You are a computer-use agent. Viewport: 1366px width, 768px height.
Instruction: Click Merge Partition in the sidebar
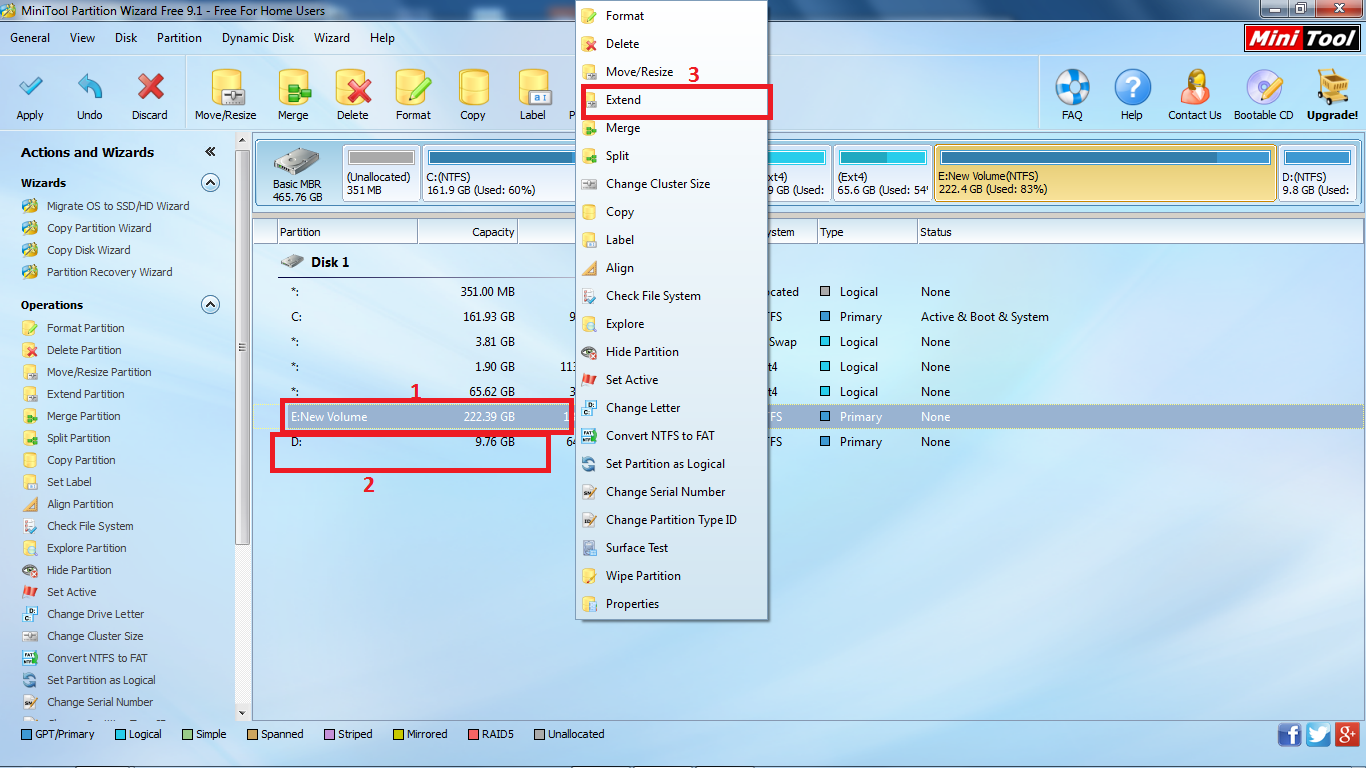pos(84,416)
